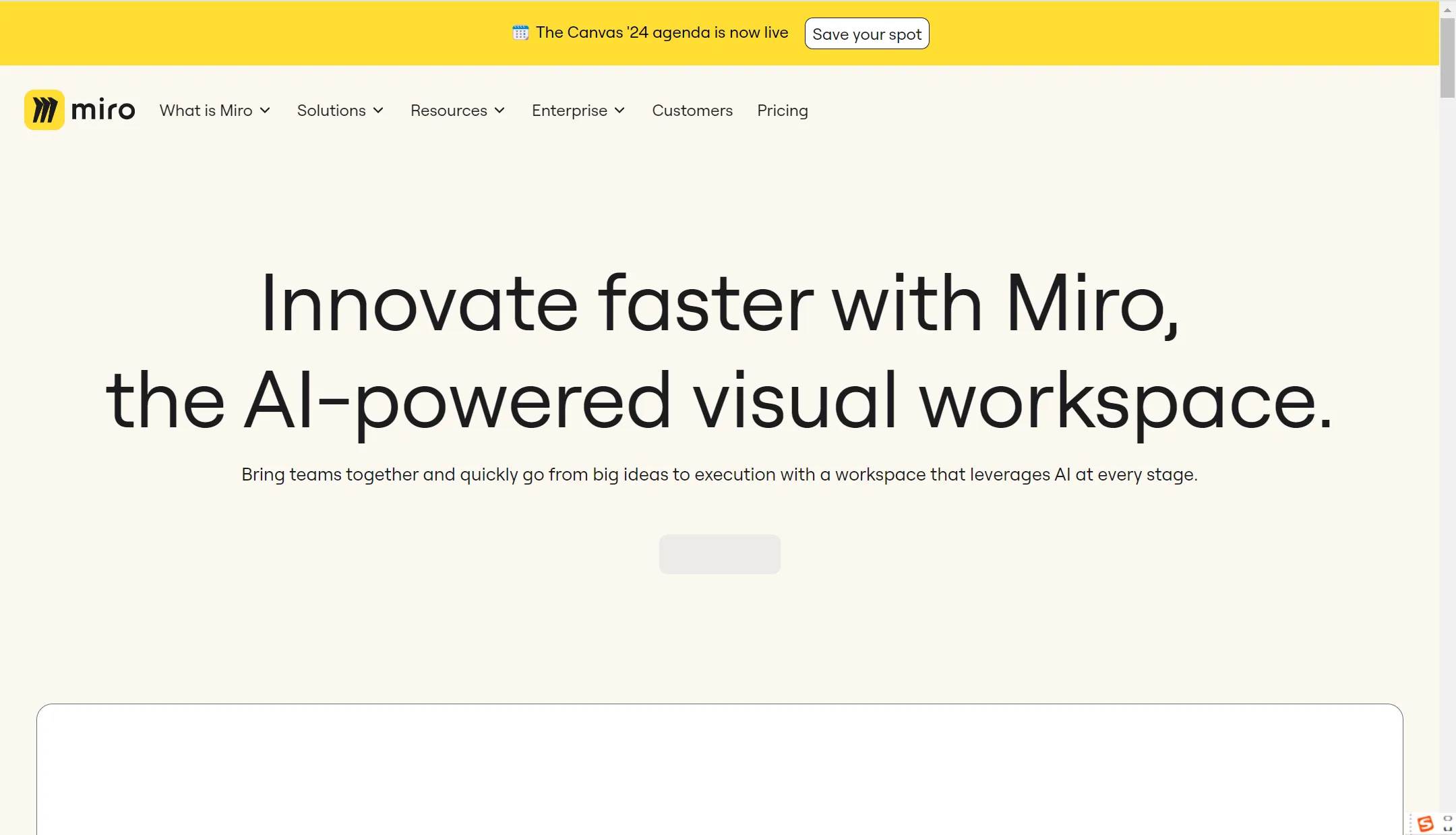1456x835 pixels.
Task: Open the Resources menu label
Action: pos(449,111)
